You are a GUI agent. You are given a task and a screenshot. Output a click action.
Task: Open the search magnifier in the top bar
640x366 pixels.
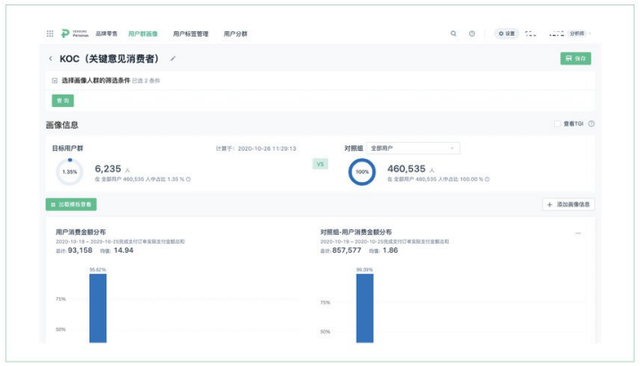[453, 33]
